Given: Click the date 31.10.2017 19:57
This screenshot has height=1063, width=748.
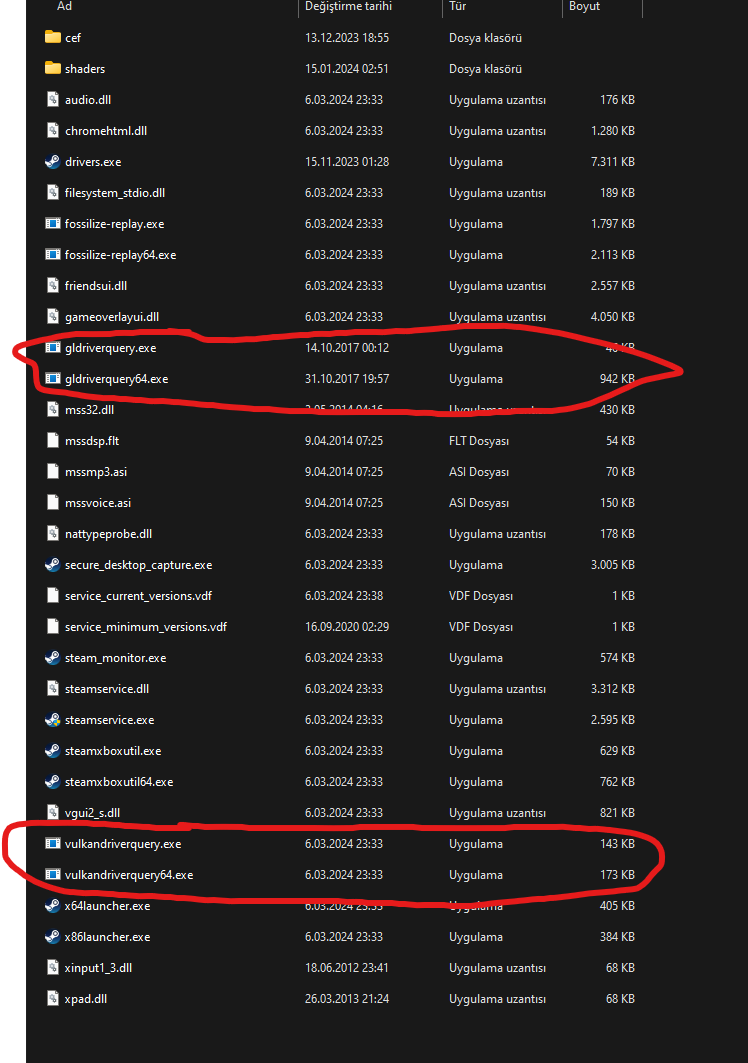Looking at the screenshot, I should (347, 379).
